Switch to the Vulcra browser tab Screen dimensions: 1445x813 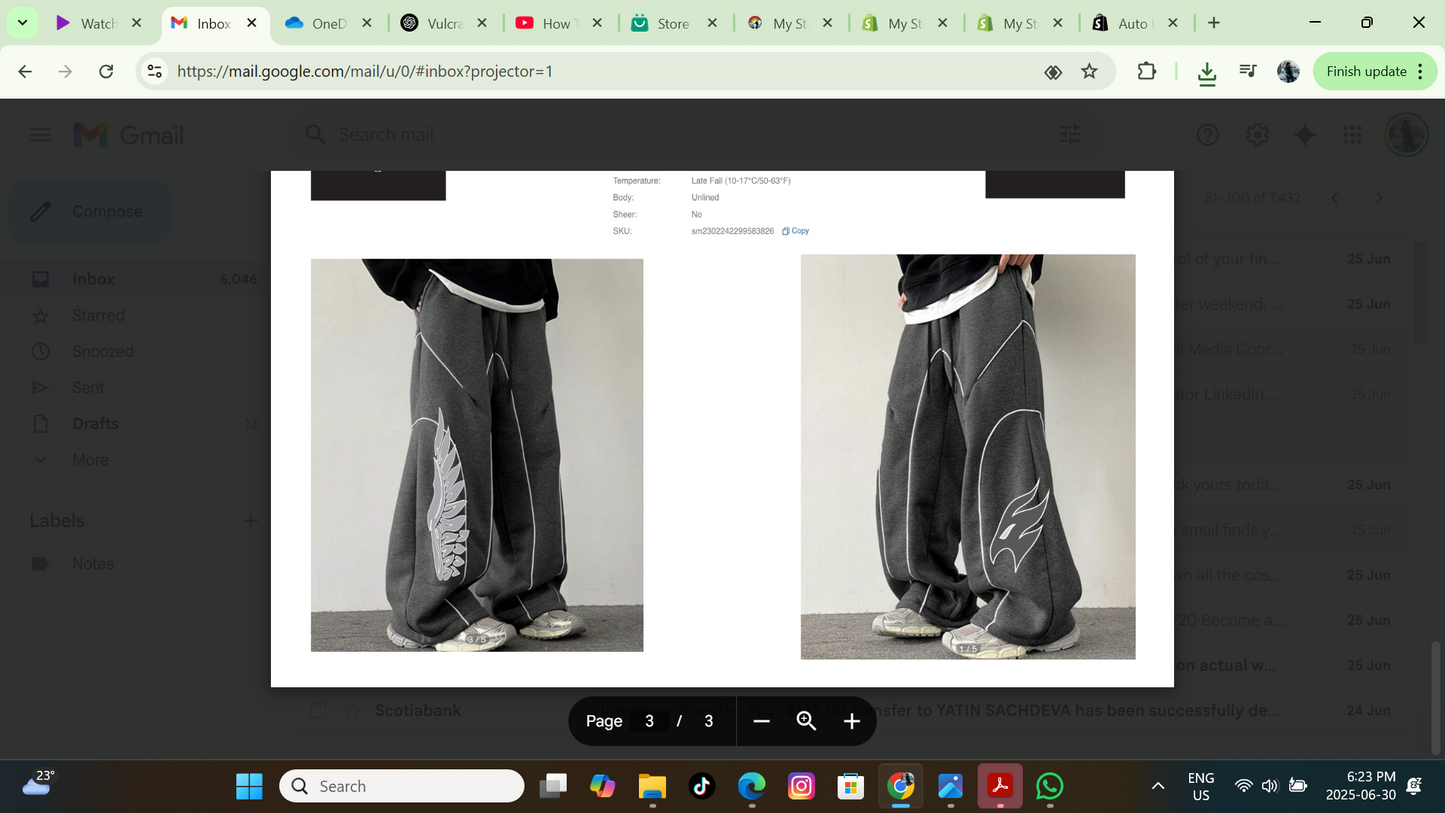click(x=433, y=23)
